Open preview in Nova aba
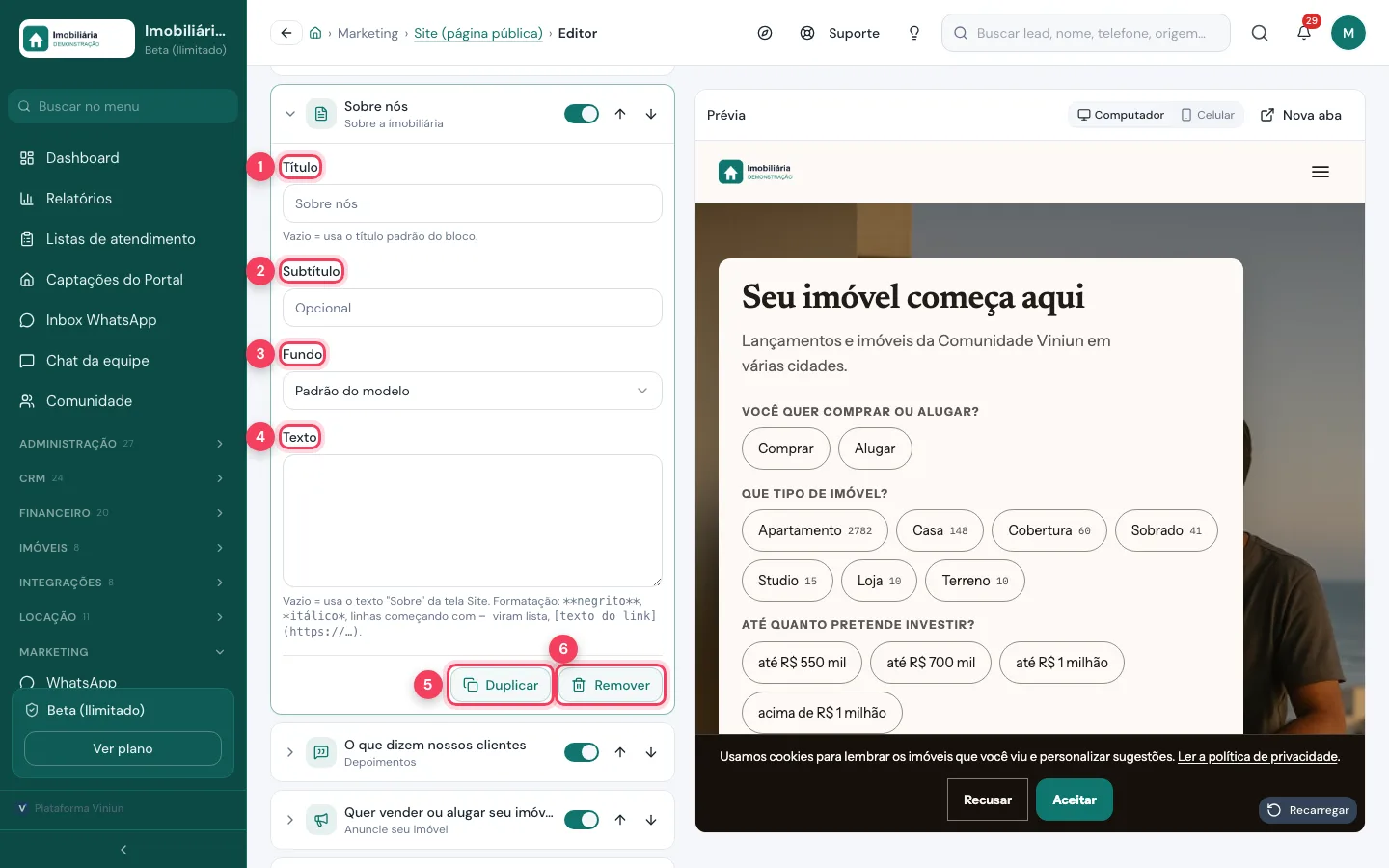Screen dimensions: 1389x868 coord(1301,115)
